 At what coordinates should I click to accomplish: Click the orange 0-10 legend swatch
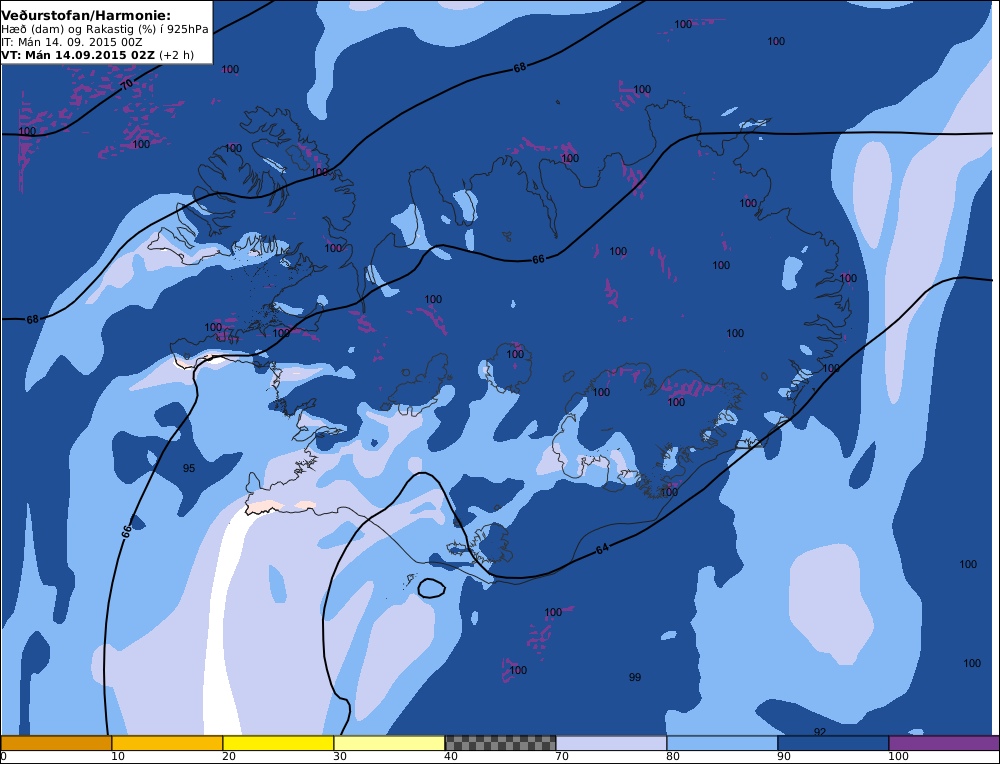[x=56, y=743]
